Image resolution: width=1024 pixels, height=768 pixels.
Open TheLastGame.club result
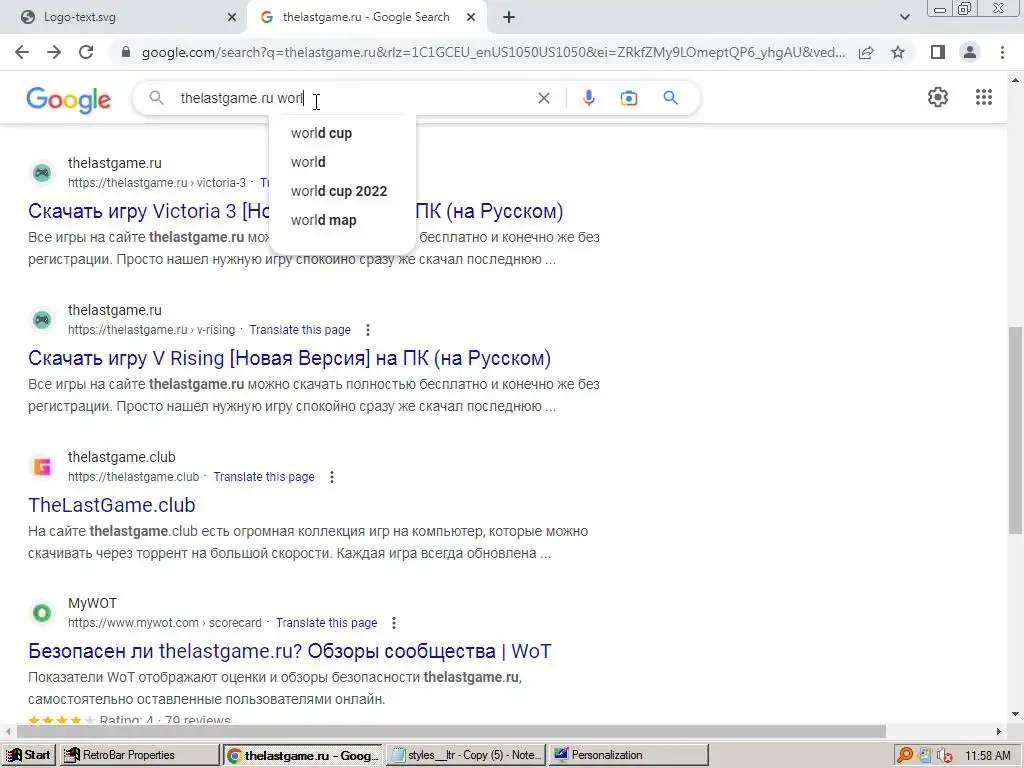click(112, 505)
